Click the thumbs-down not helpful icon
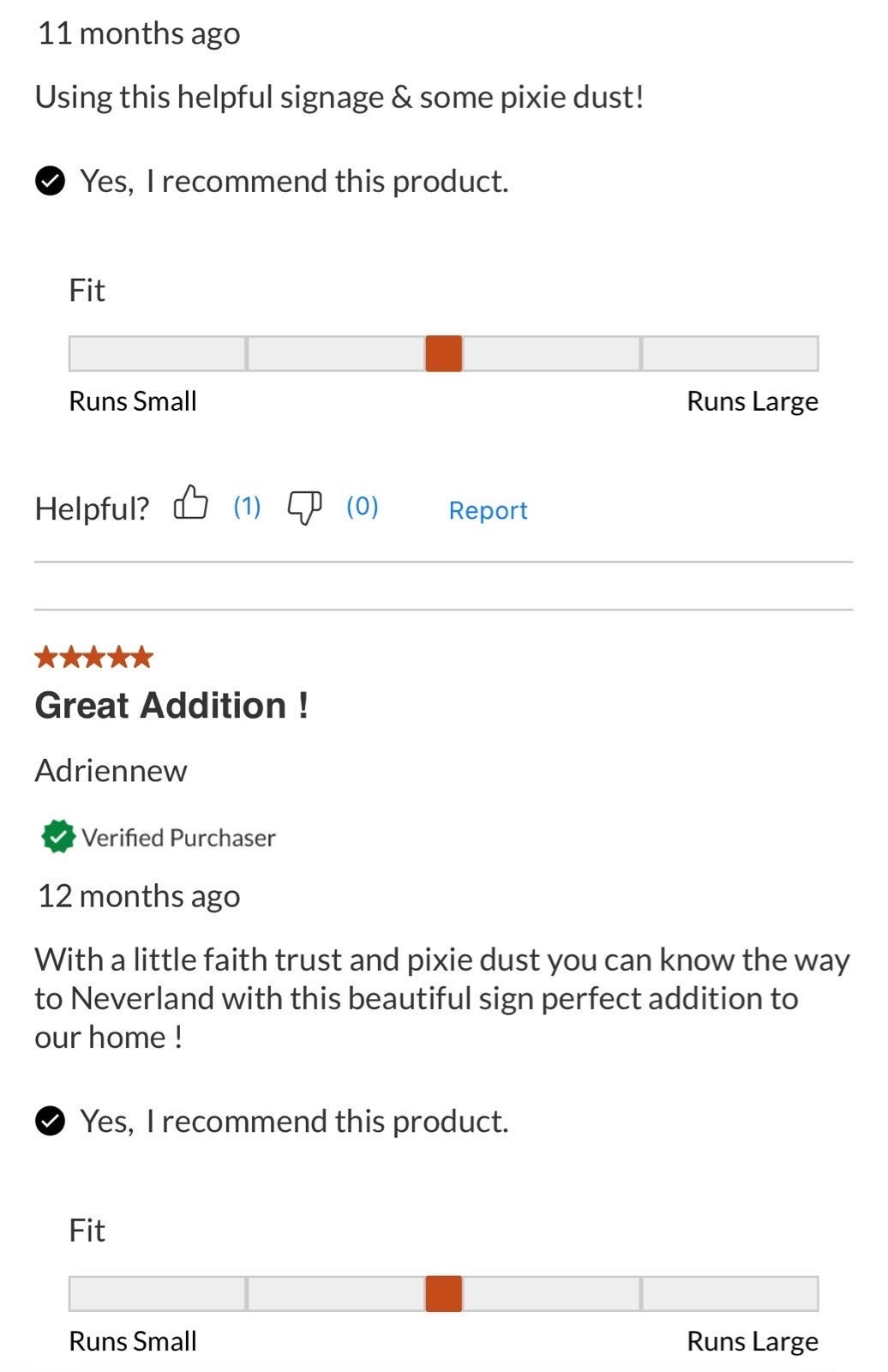The image size is (888, 1372). [x=304, y=507]
